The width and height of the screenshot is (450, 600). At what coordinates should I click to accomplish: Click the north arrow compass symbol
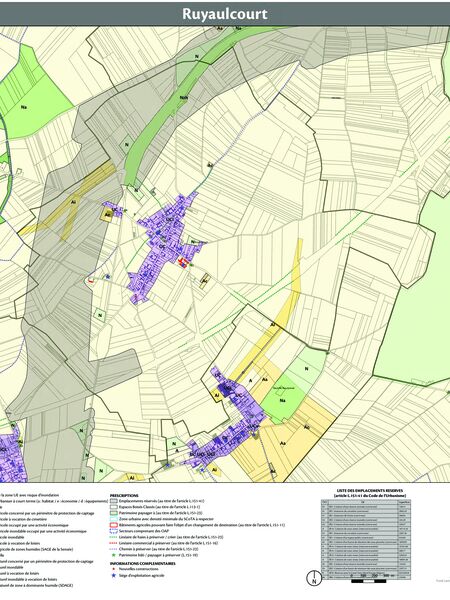tap(315, 578)
